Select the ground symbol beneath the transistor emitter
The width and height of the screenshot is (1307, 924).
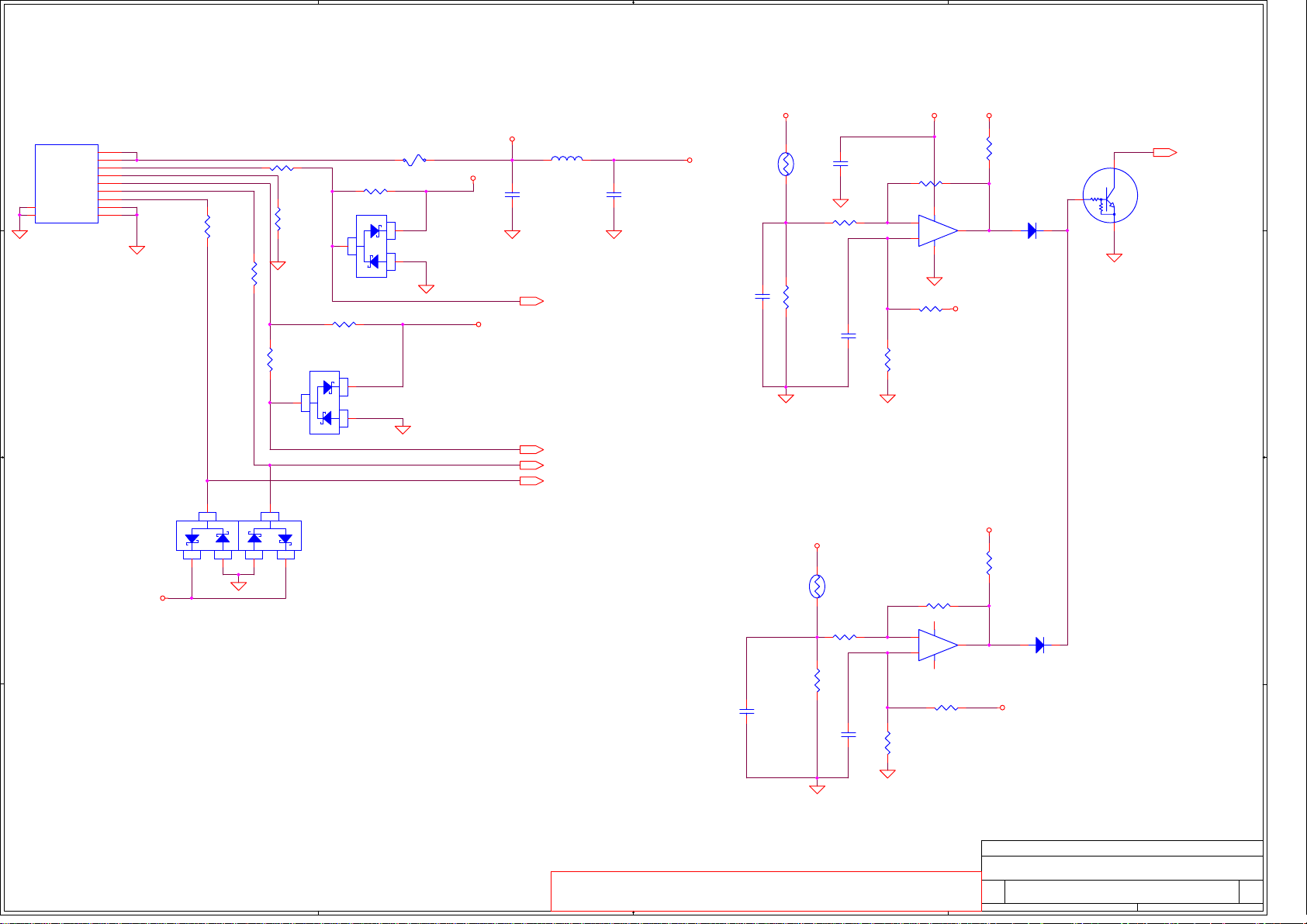(1114, 258)
